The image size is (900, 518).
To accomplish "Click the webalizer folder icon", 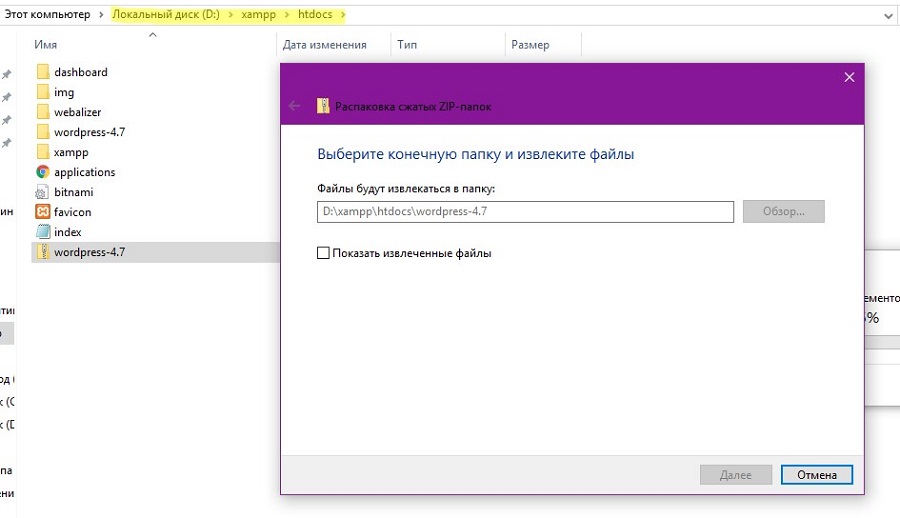I will [42, 112].
